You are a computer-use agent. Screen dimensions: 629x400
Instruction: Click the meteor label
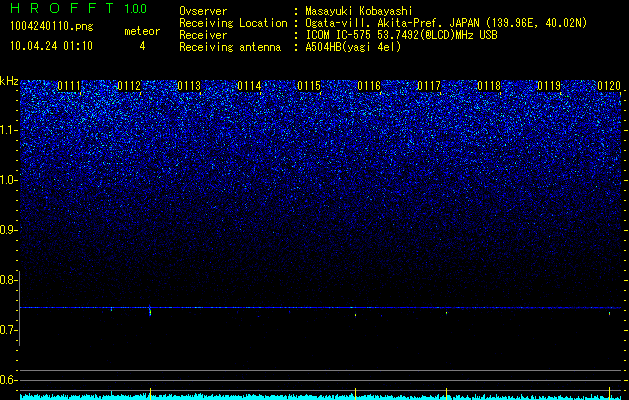coord(142,31)
